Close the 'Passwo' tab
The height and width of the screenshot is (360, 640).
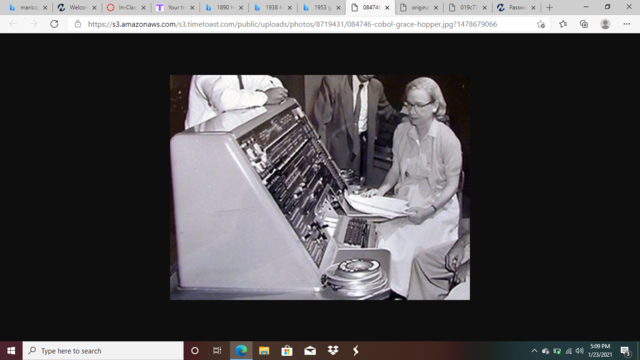click(533, 8)
